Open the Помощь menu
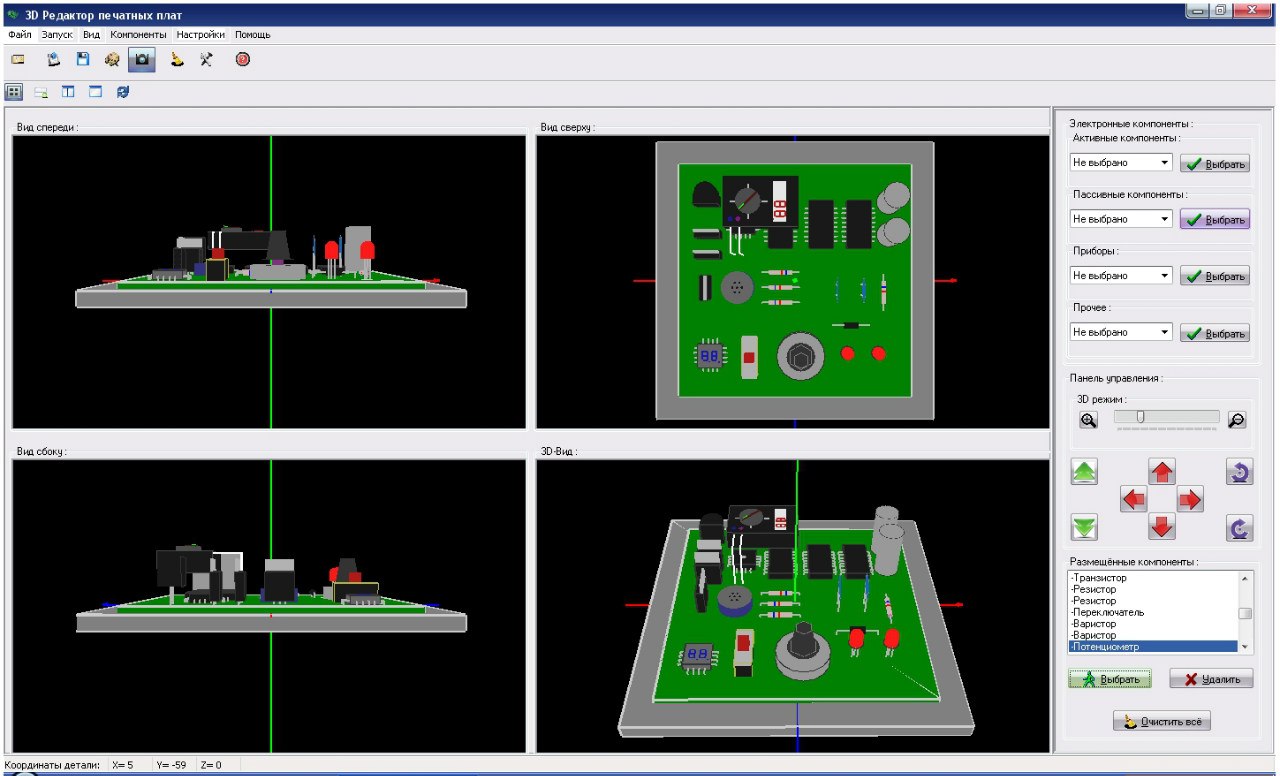The height and width of the screenshot is (776, 1280). pyautogui.click(x=253, y=34)
